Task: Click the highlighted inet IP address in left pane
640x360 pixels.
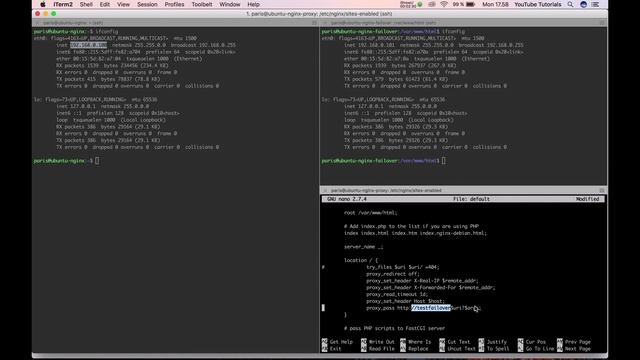Action: pos(88,45)
